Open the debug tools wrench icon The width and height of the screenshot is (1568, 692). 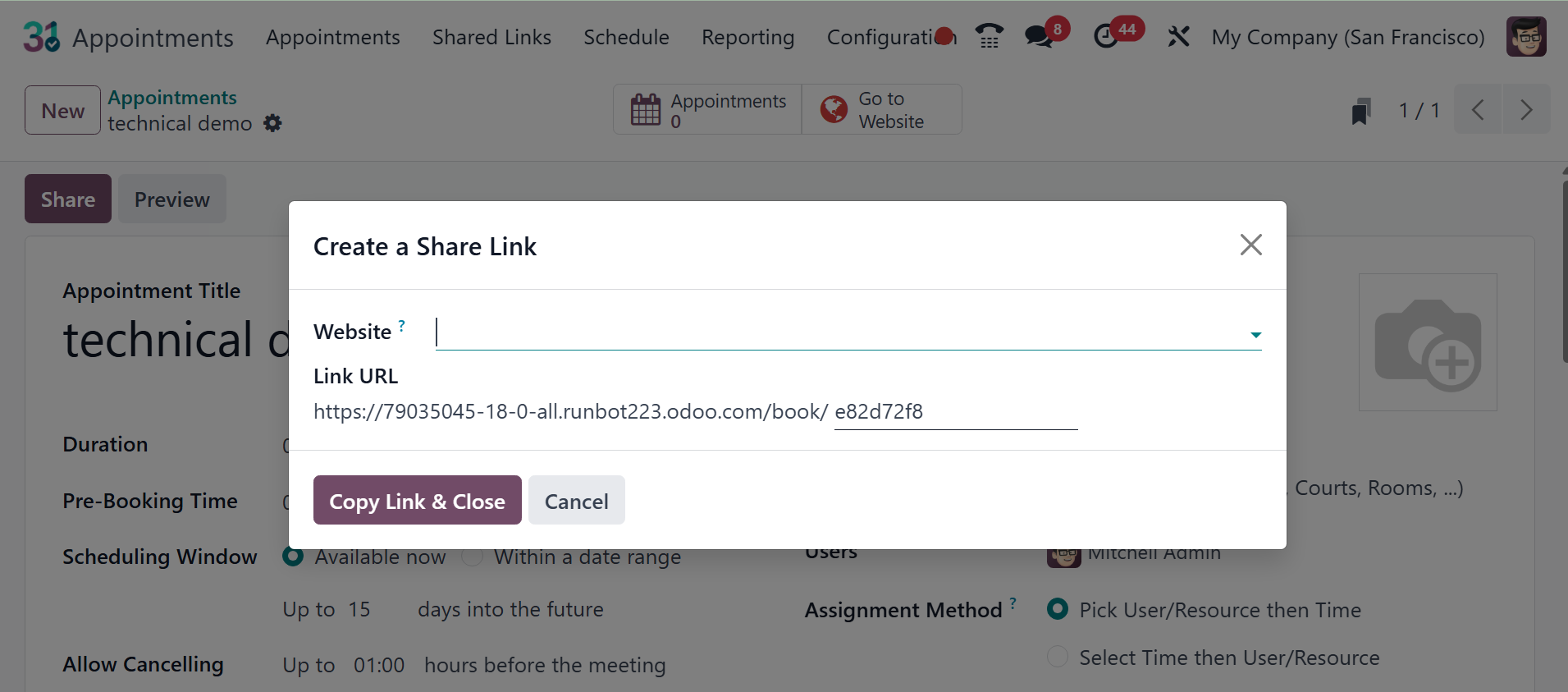[x=1178, y=37]
